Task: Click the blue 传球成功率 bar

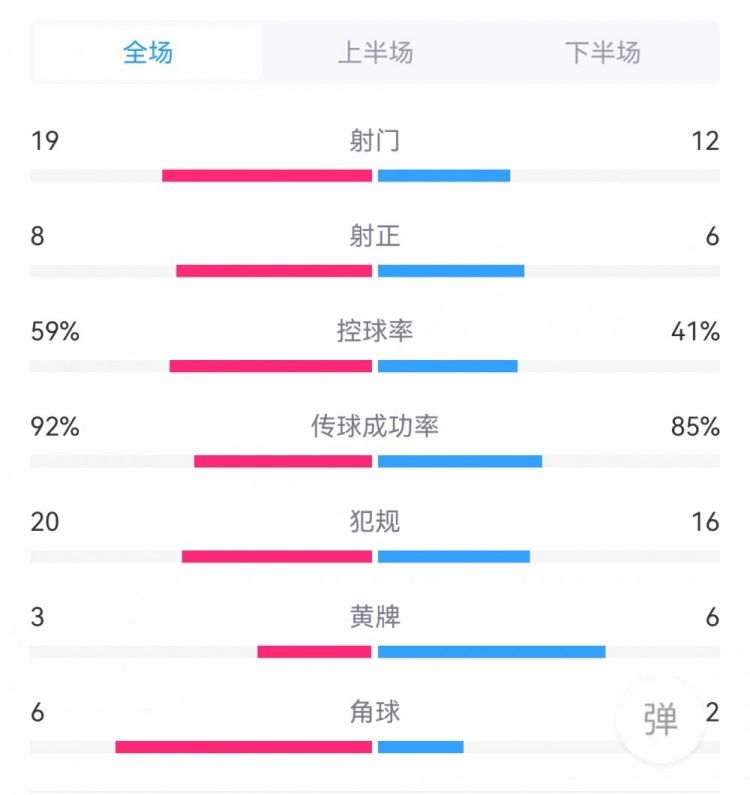Action: 460,461
